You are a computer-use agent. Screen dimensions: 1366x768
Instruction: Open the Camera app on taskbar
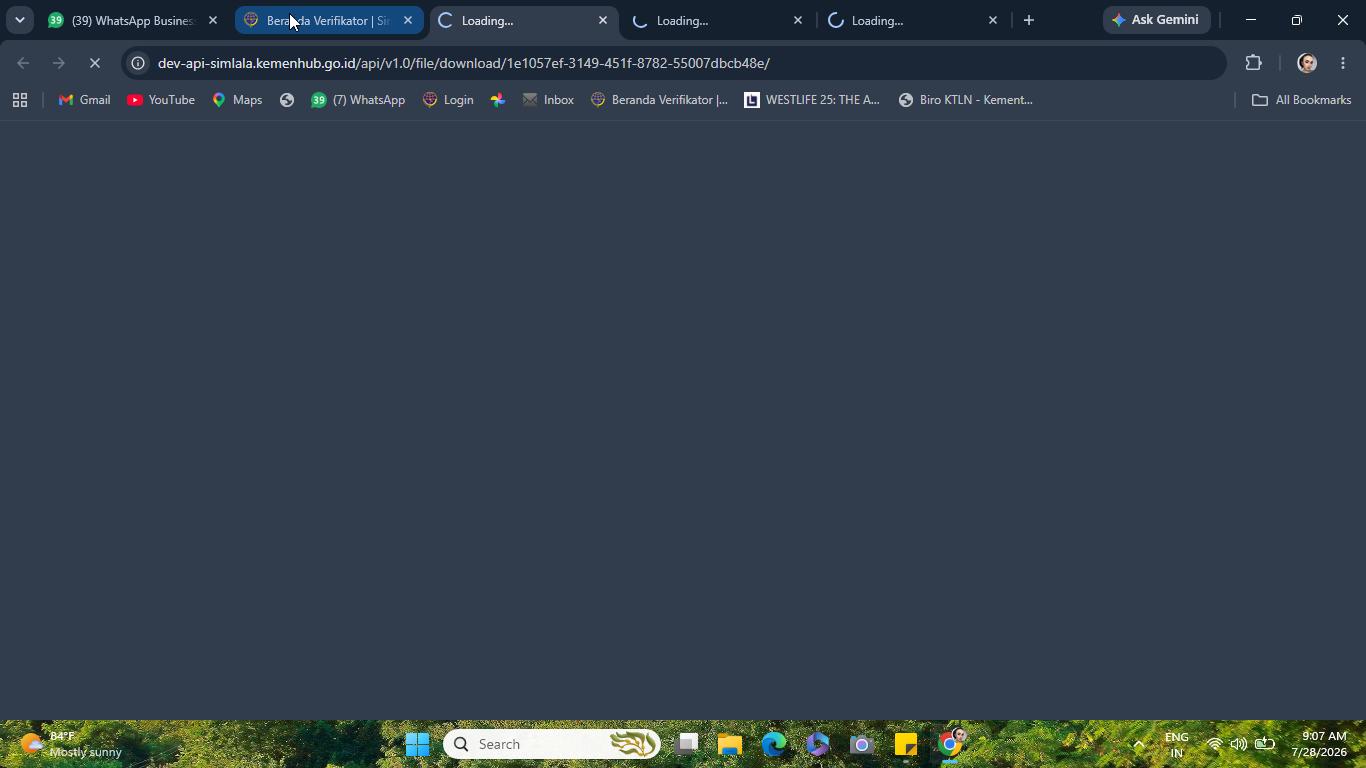tap(862, 744)
